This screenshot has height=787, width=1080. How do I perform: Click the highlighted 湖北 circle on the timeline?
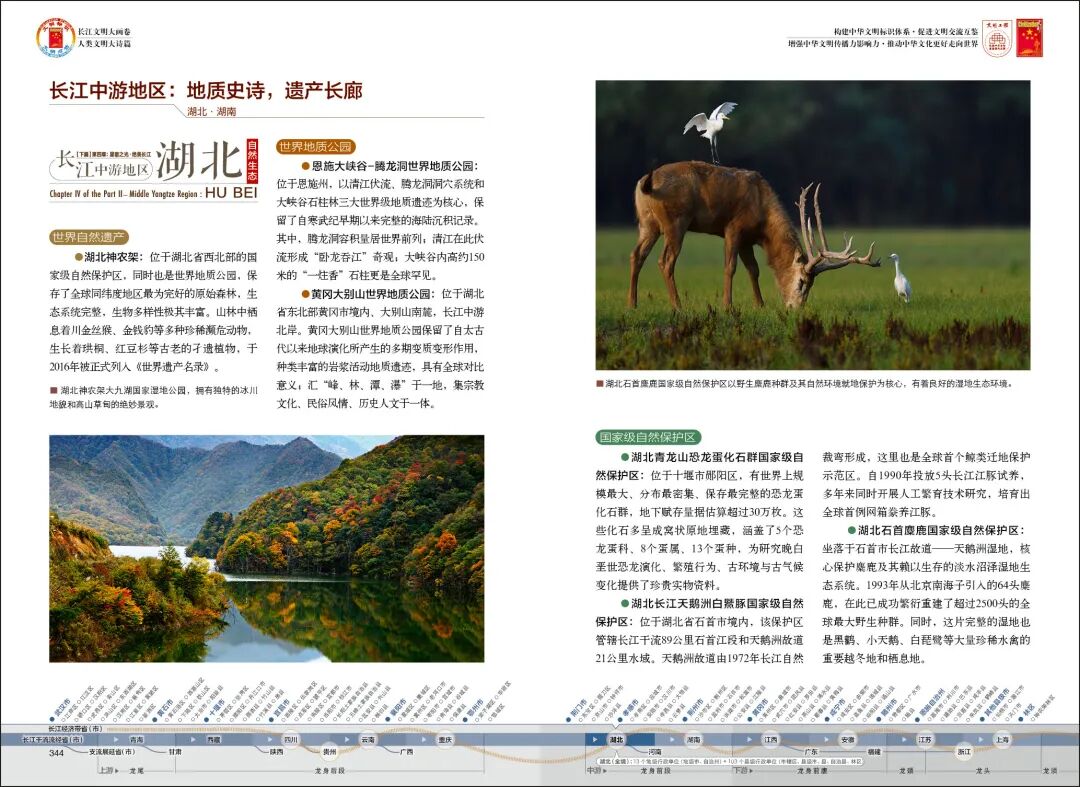(x=616, y=739)
